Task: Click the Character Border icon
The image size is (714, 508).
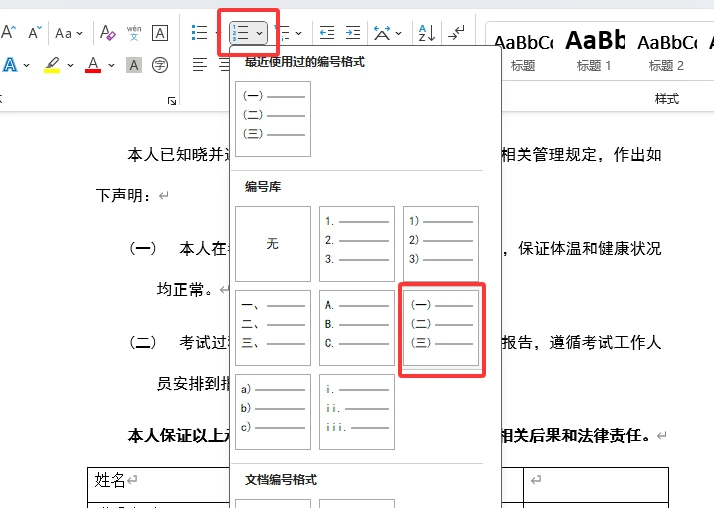Action: (x=160, y=33)
